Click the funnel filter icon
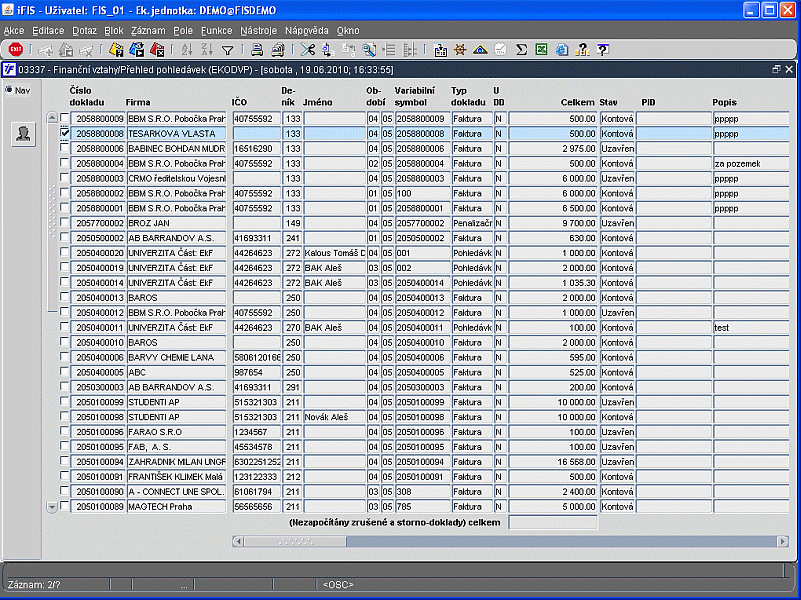Image resolution: width=801 pixels, height=600 pixels. click(x=227, y=50)
